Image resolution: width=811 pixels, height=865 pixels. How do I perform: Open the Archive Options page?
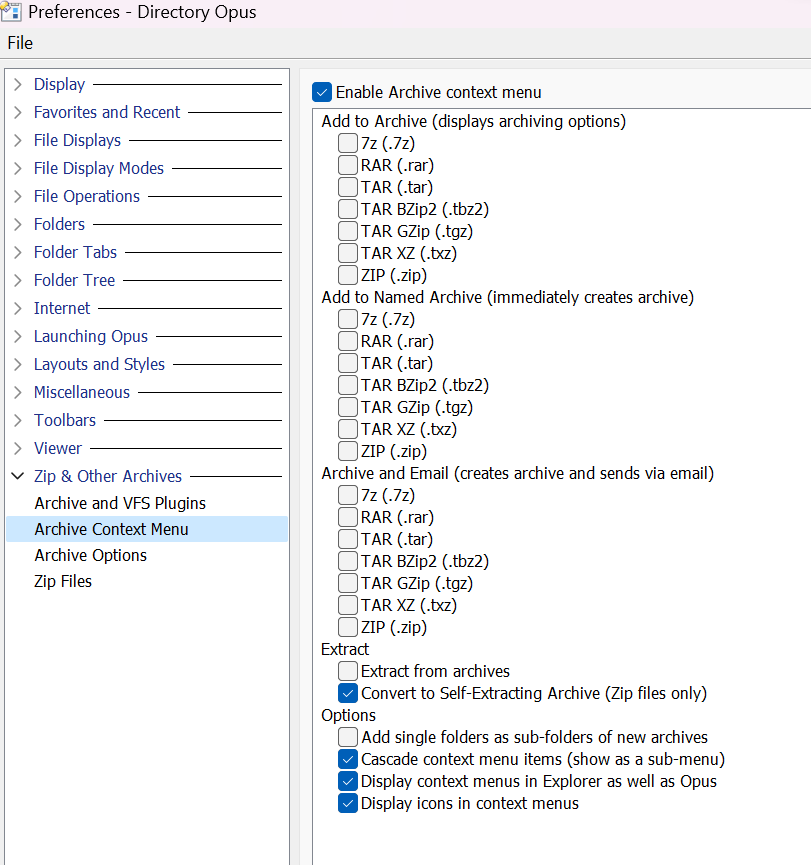91,555
